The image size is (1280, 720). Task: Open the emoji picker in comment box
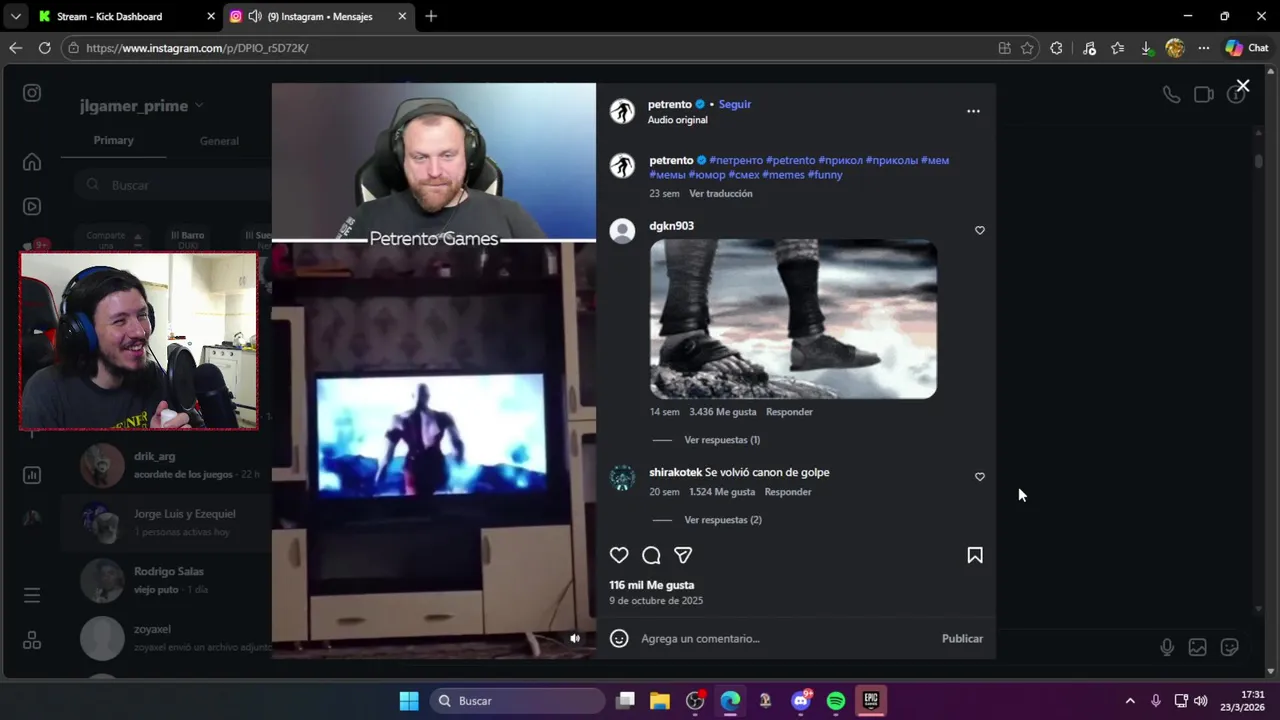[619, 638]
